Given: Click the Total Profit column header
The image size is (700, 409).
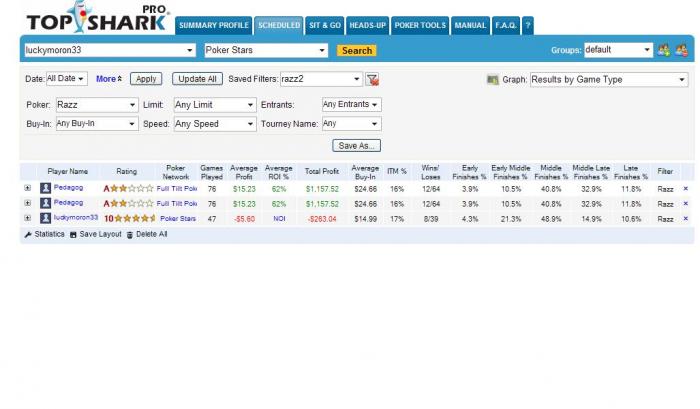Looking at the screenshot, I should [x=321, y=171].
